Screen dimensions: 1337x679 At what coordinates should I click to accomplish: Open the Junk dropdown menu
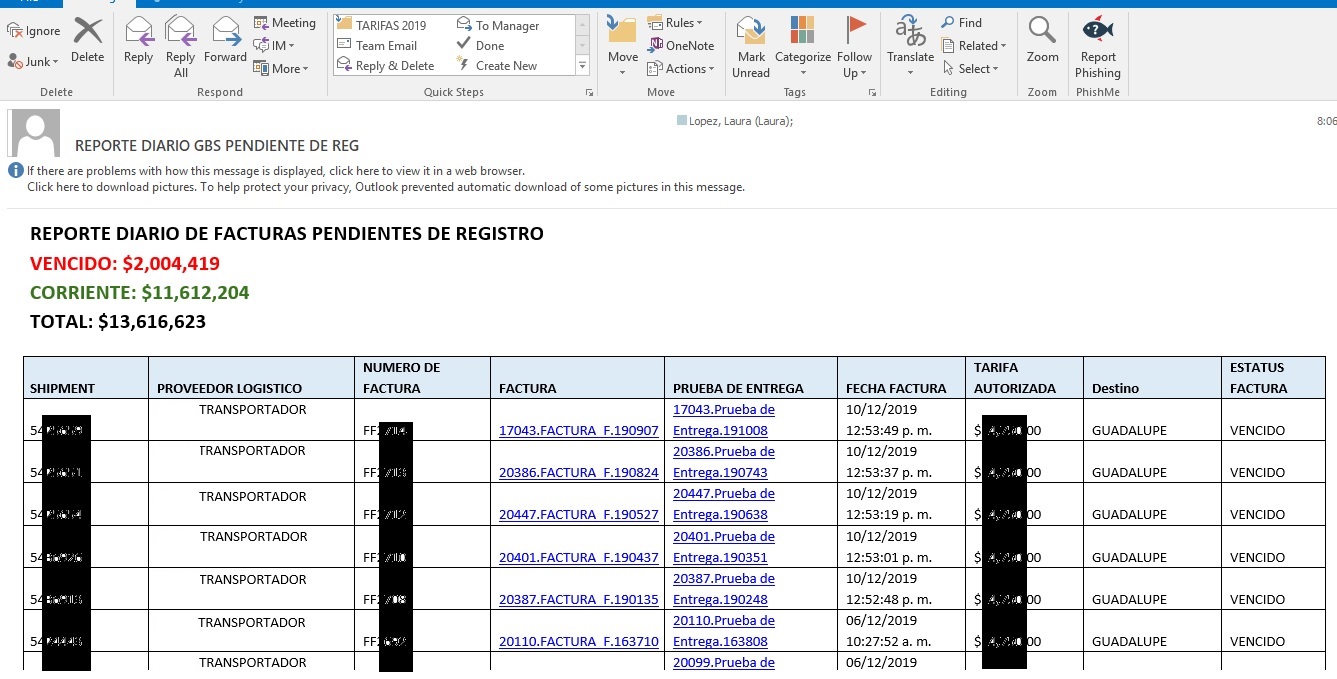(33, 62)
